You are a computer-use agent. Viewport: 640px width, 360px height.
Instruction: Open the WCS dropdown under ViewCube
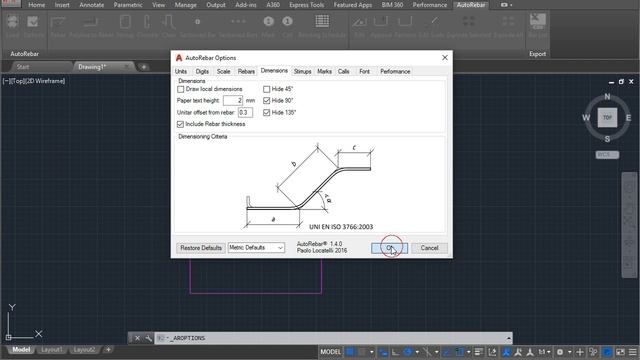pos(607,155)
